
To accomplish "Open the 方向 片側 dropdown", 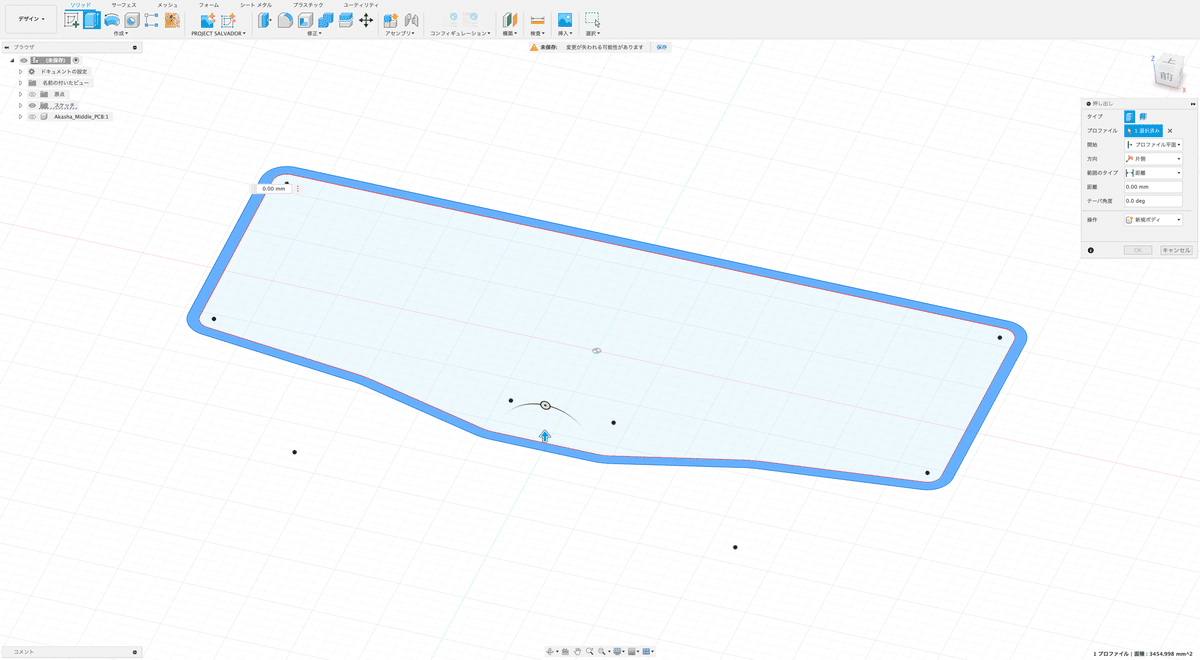I will click(1153, 159).
